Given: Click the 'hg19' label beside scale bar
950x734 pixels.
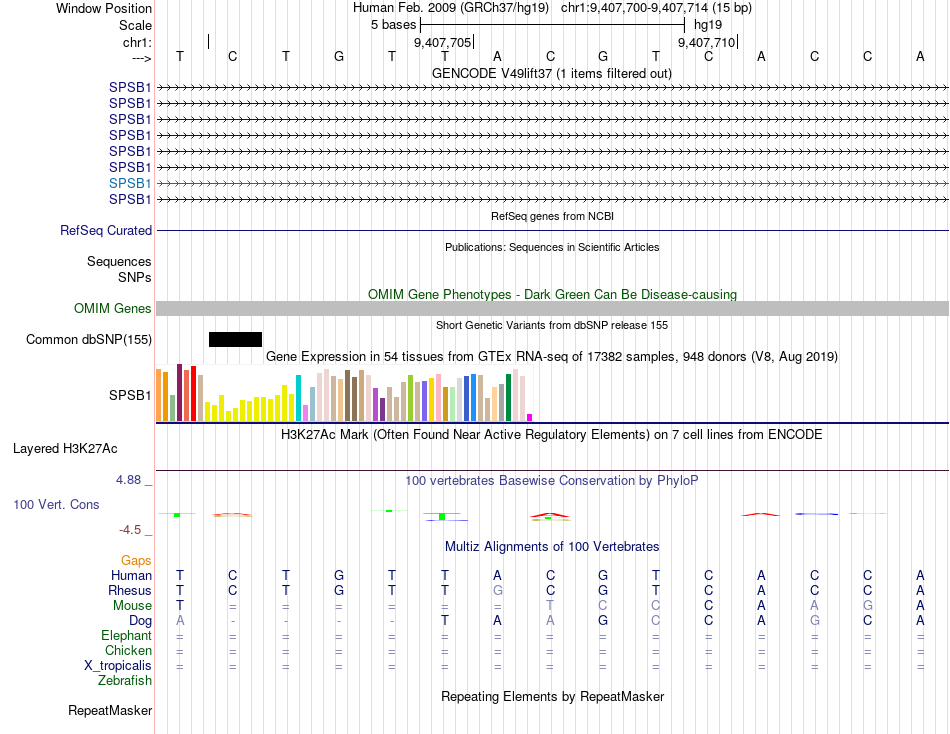Looking at the screenshot, I should (708, 25).
